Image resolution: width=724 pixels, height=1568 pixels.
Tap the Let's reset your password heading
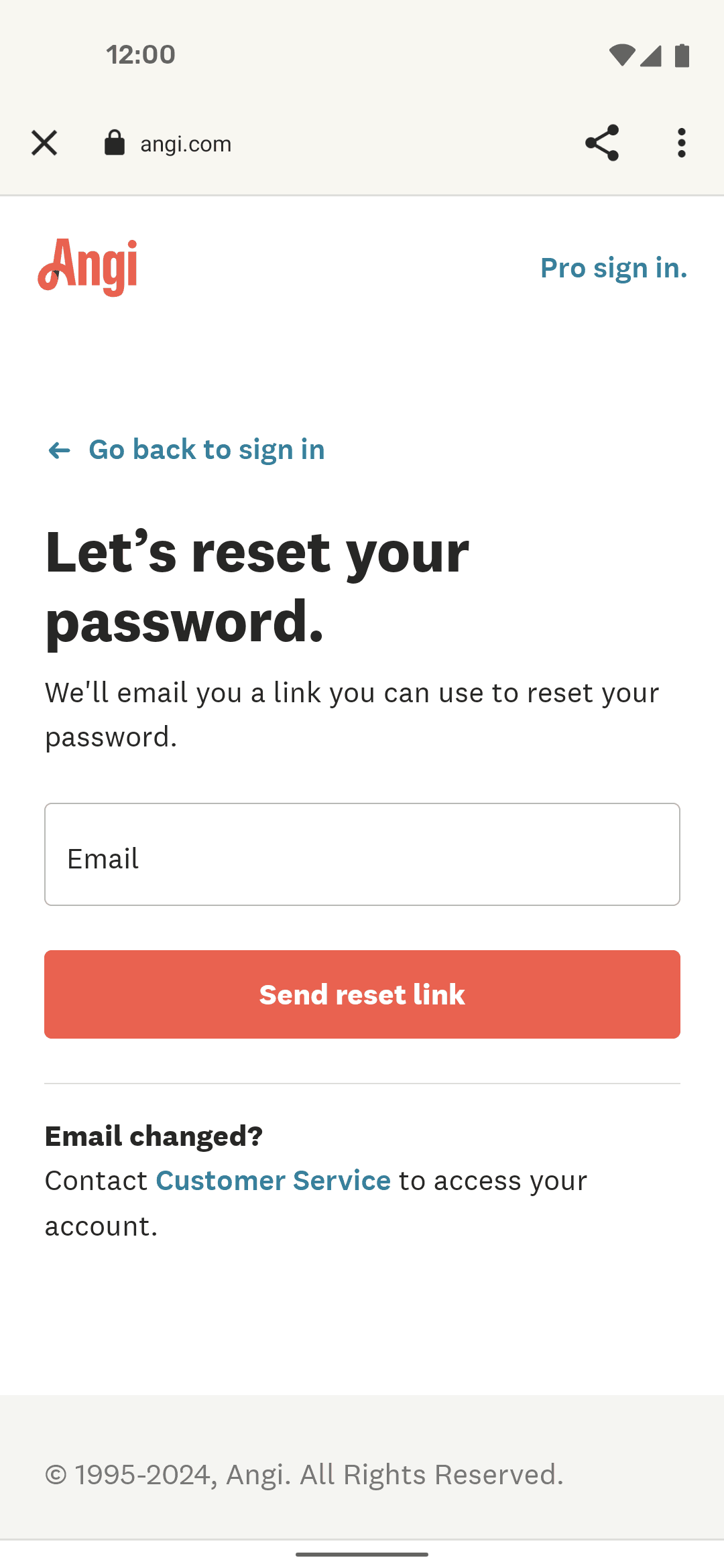pyautogui.click(x=257, y=586)
